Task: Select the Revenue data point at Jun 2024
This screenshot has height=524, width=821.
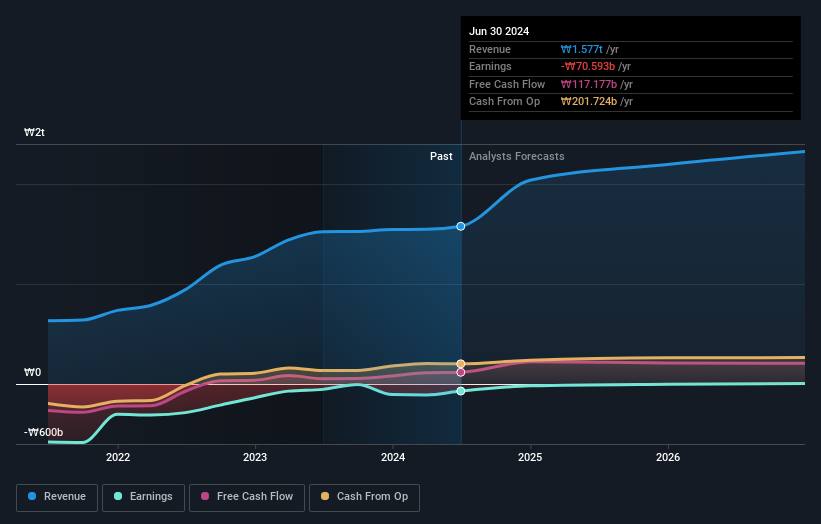Action: click(461, 226)
